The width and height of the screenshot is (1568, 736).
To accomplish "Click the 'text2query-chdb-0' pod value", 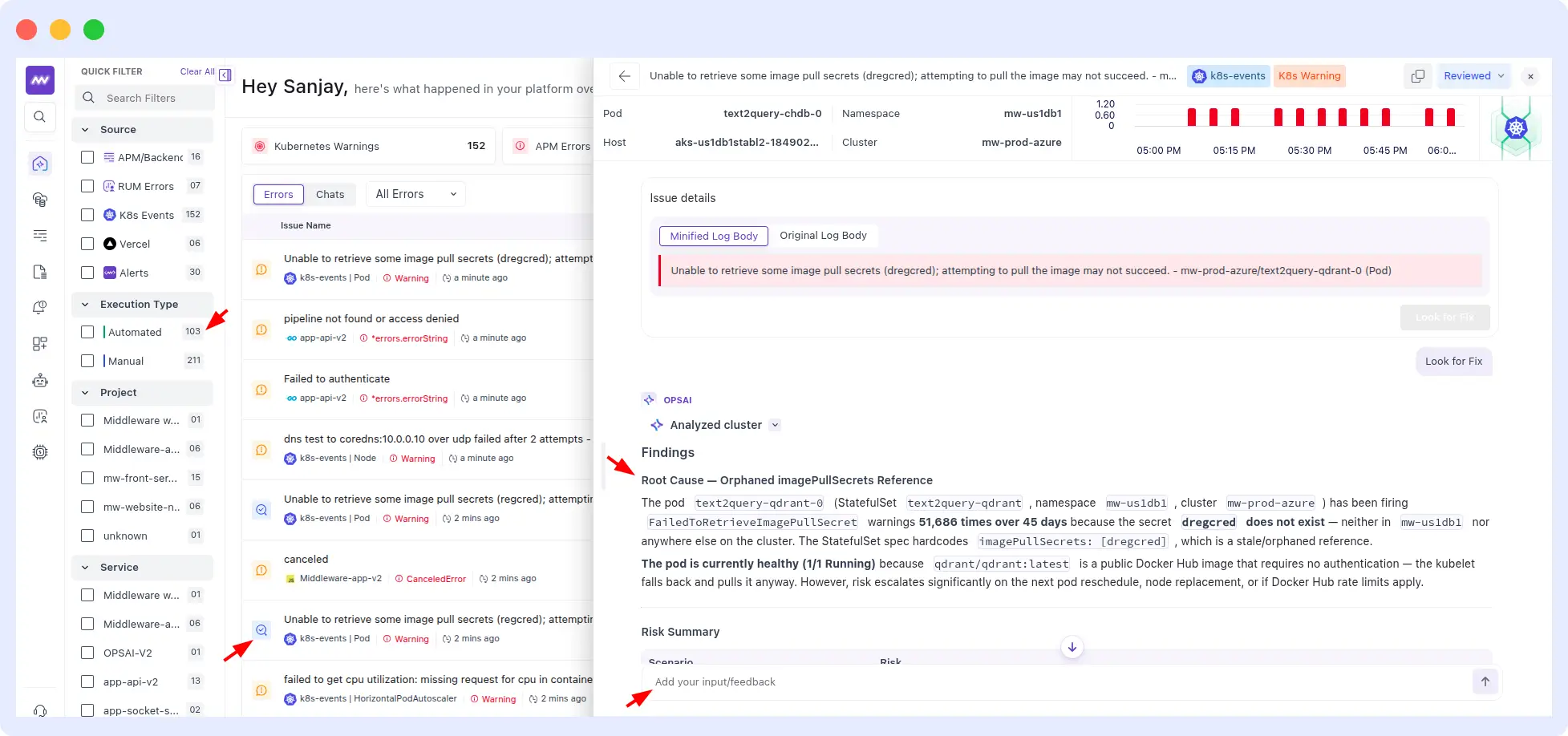I will [772, 113].
